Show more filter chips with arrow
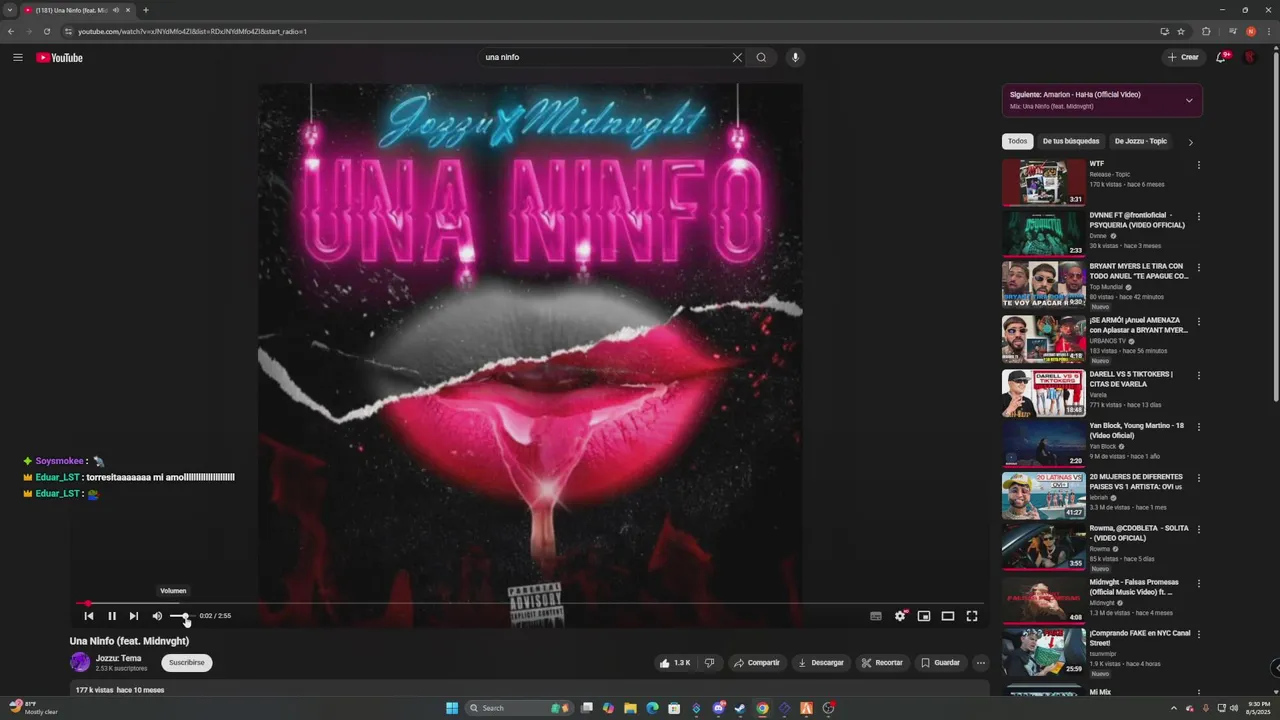The height and width of the screenshot is (720, 1280). [x=1190, y=142]
